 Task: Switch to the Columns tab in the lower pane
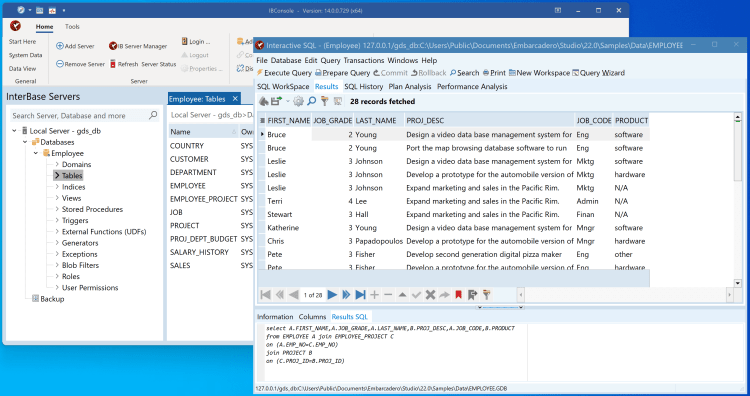(312, 317)
